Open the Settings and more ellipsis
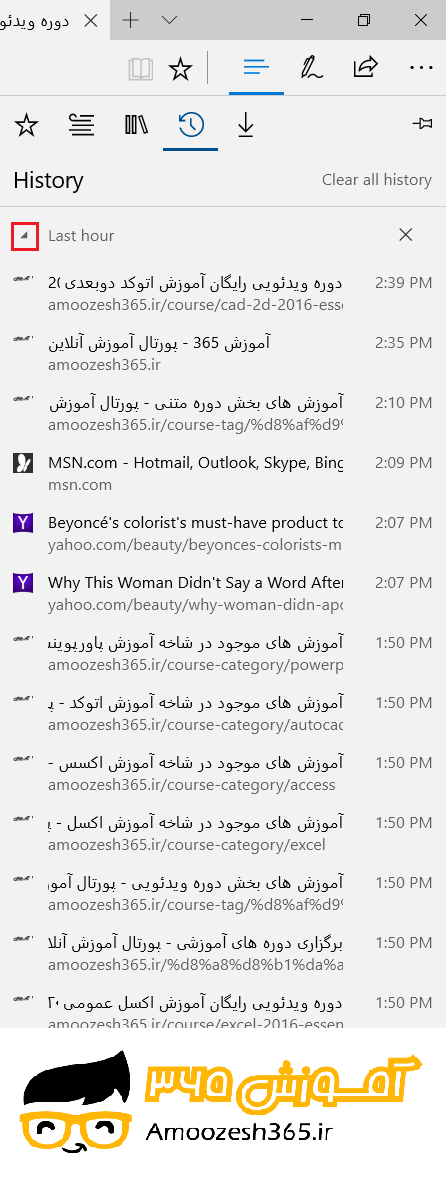The width and height of the screenshot is (446, 1180). [421, 68]
